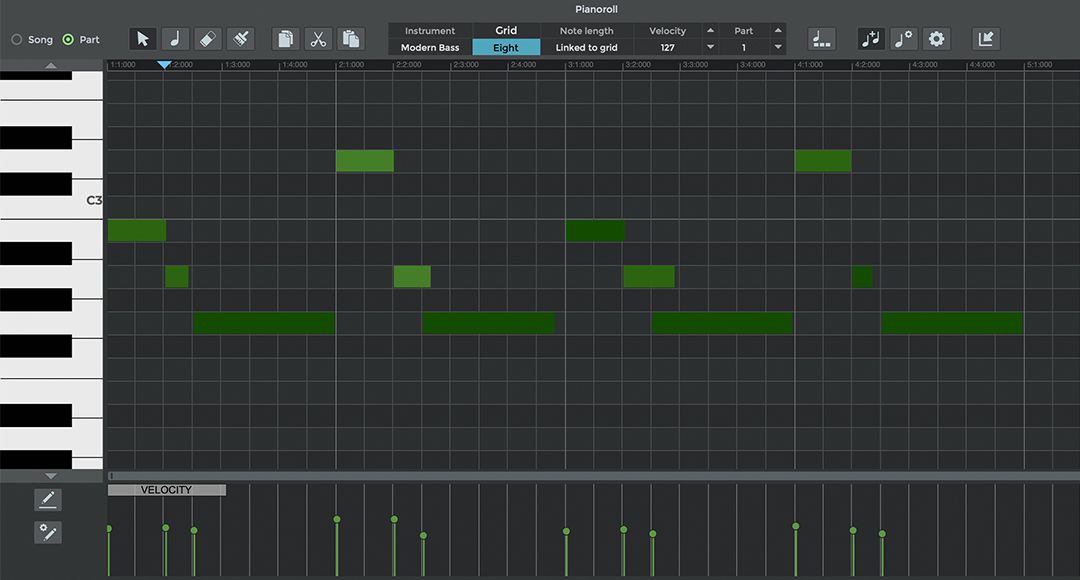Select the Part radio button
Screen dimensions: 1080x580
(x=68, y=40)
